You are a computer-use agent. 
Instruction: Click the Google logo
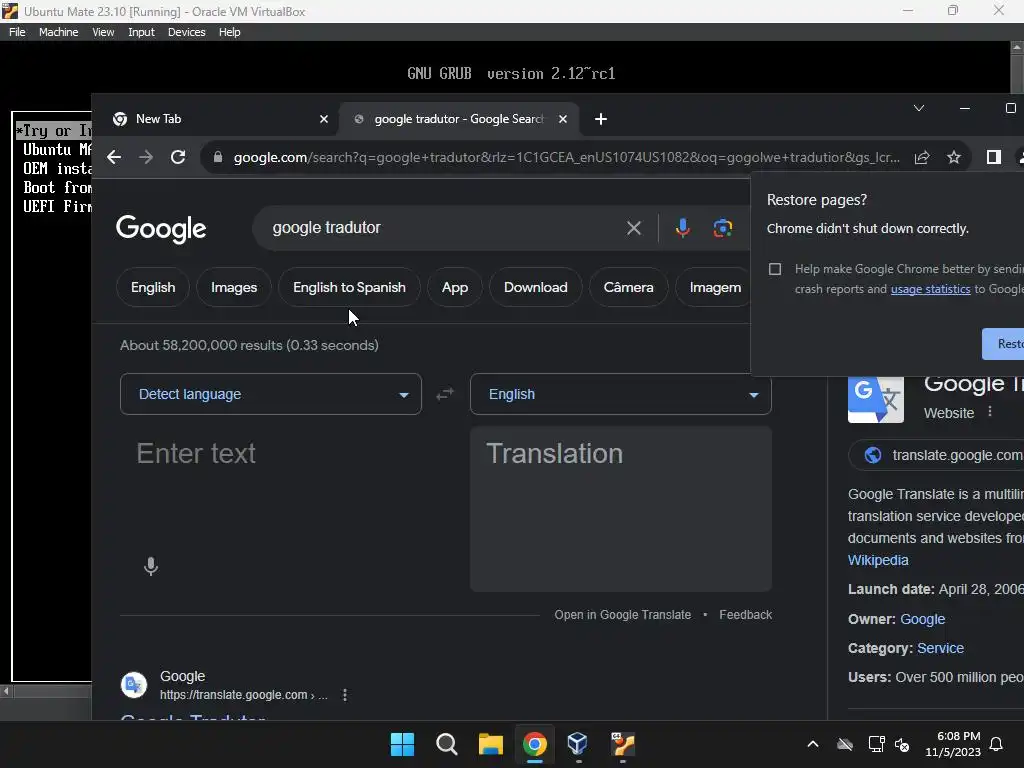point(161,229)
